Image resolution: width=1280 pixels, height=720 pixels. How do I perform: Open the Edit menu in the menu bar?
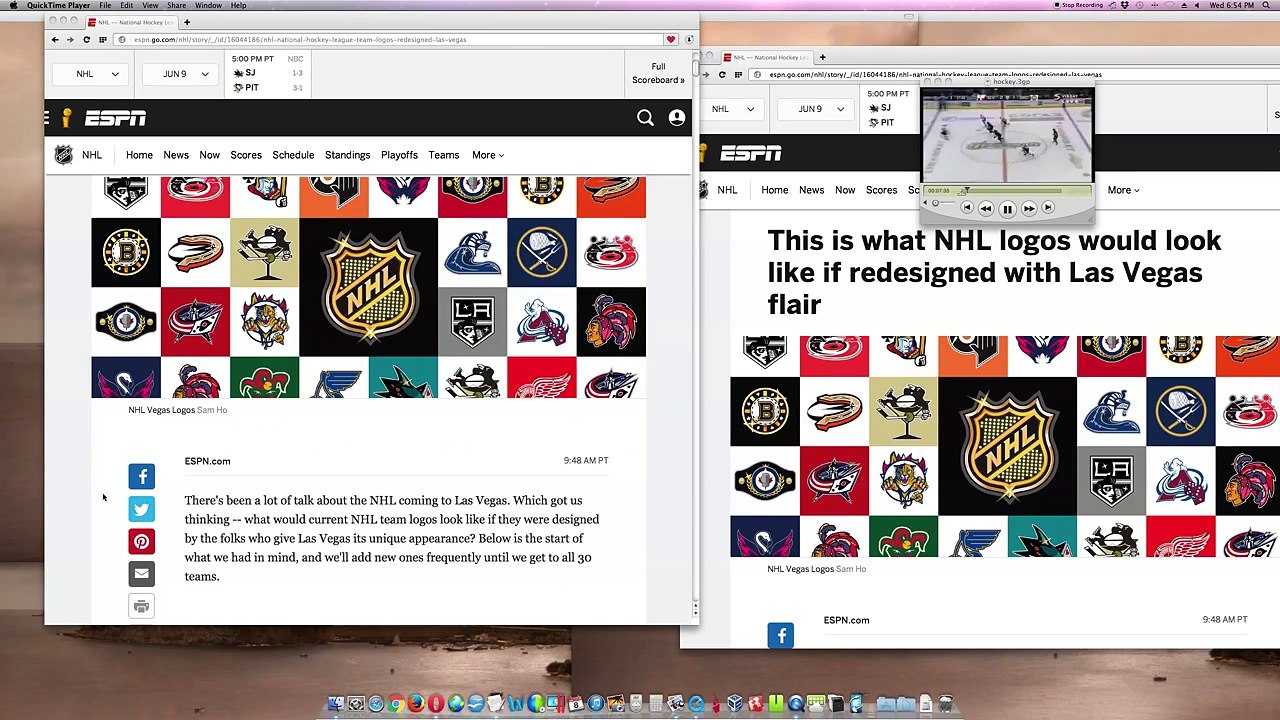pyautogui.click(x=127, y=5)
